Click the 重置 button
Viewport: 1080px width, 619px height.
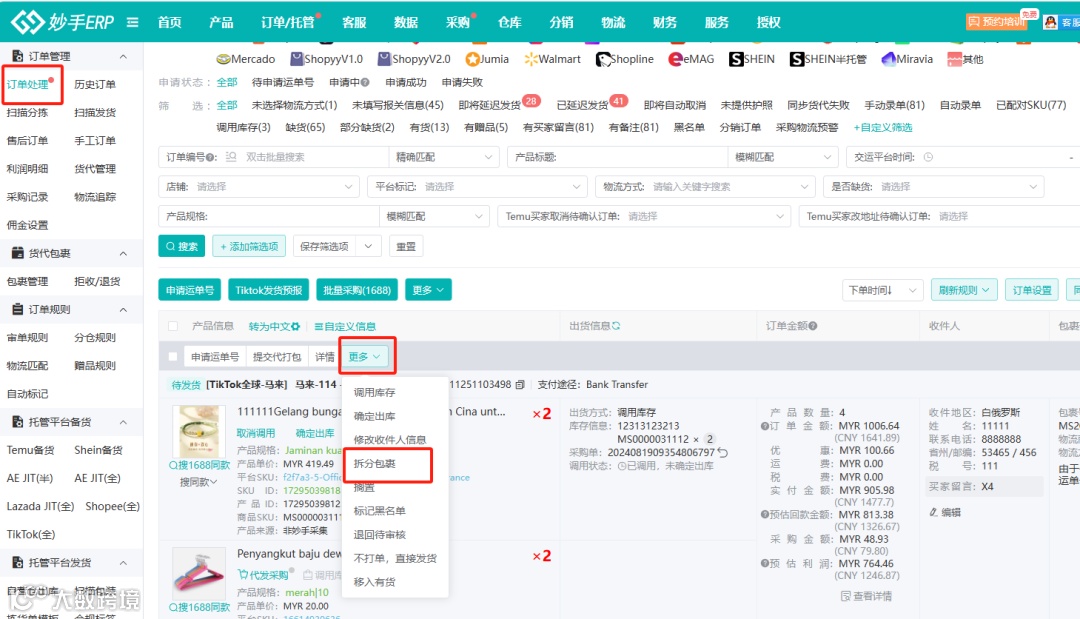(x=406, y=246)
